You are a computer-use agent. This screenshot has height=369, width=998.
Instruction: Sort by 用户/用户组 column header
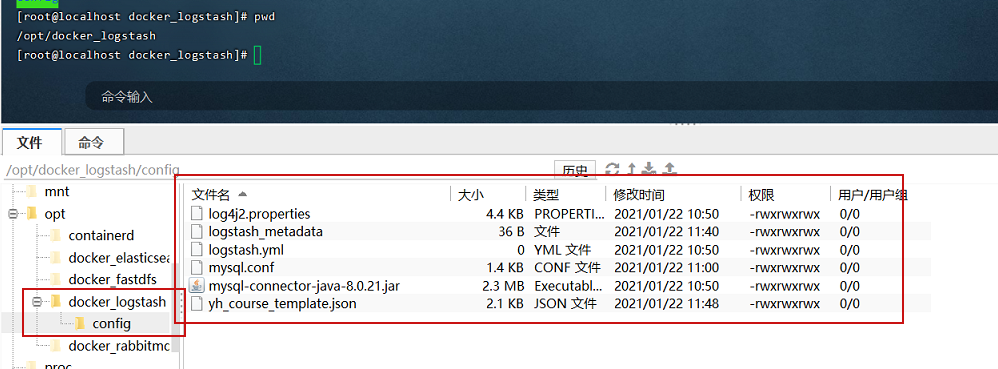[x=872, y=195]
